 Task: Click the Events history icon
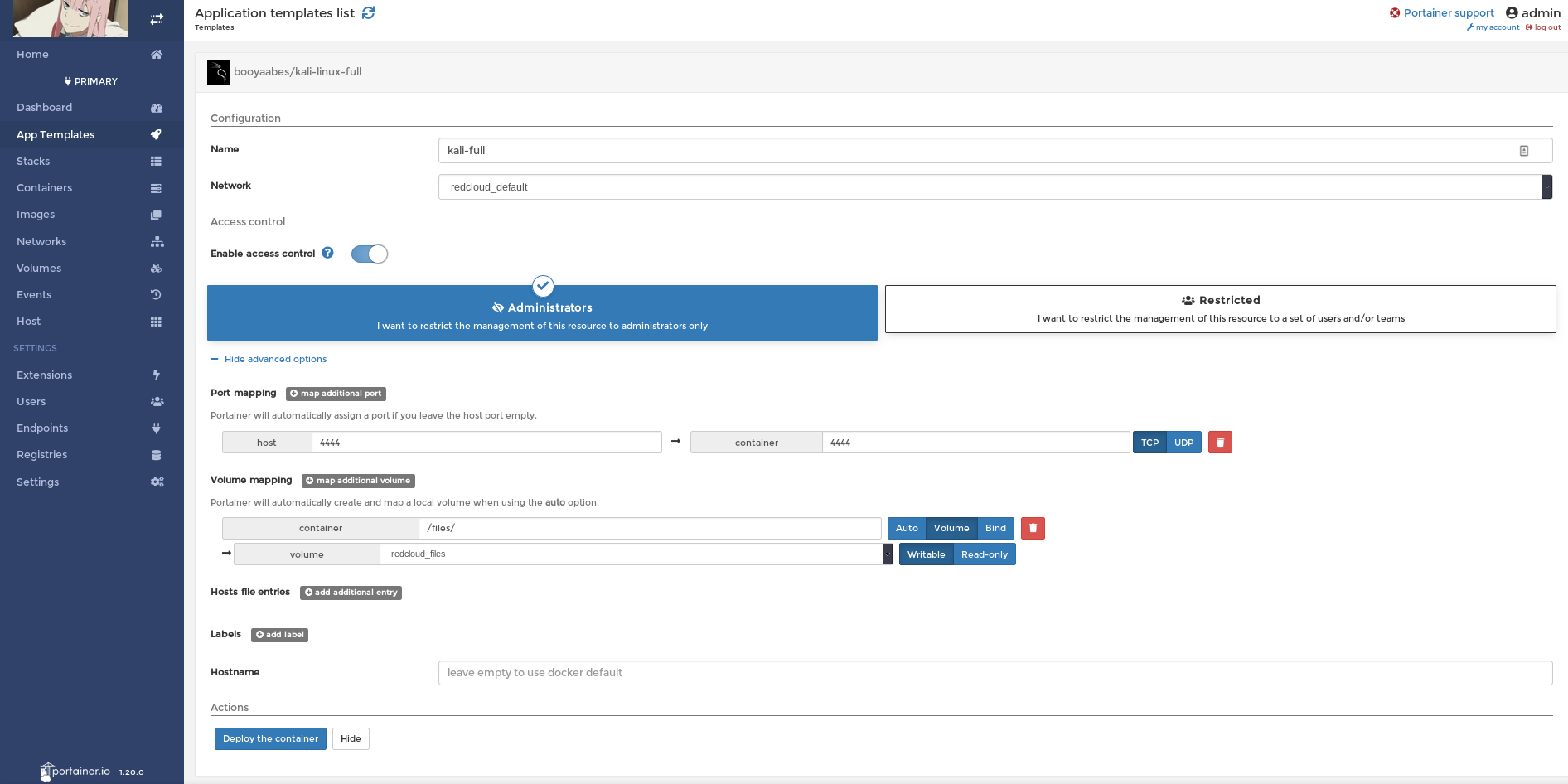[156, 294]
